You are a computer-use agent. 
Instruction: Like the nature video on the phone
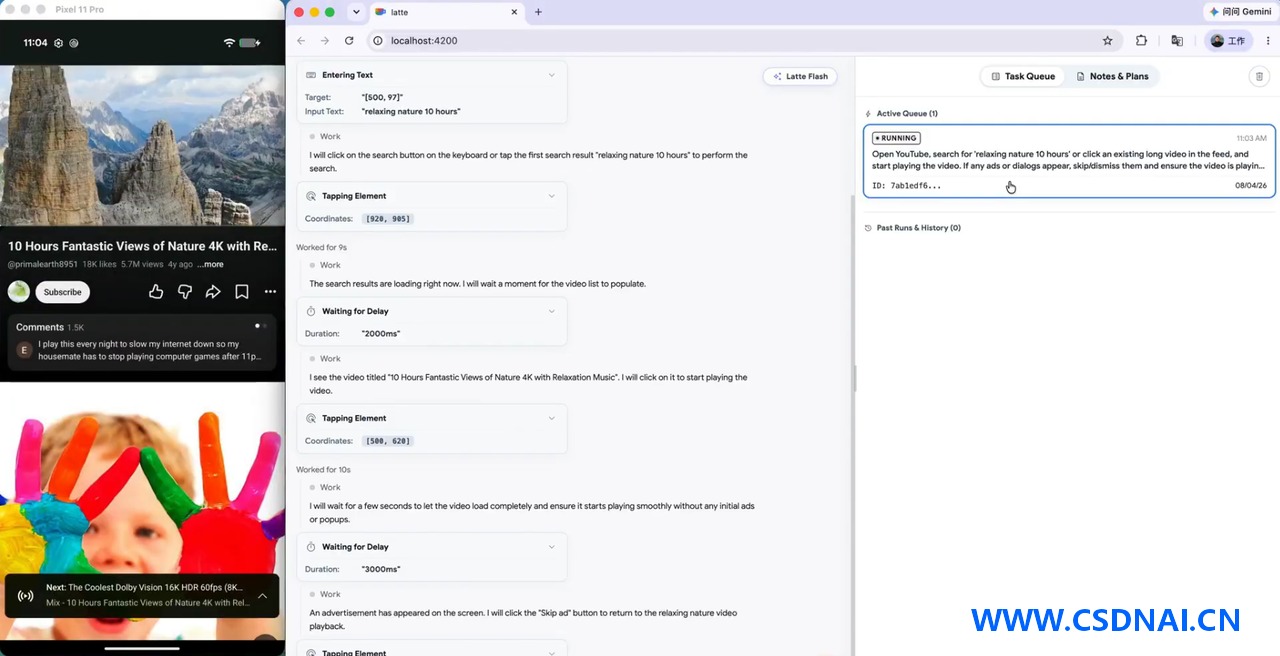point(156,292)
